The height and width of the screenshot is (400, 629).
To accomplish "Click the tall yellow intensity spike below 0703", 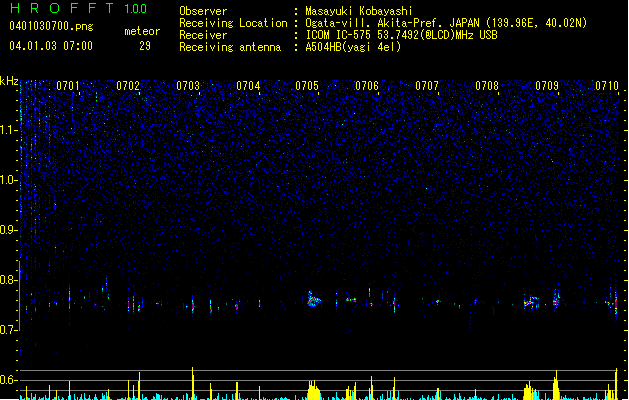I will pos(193,383).
